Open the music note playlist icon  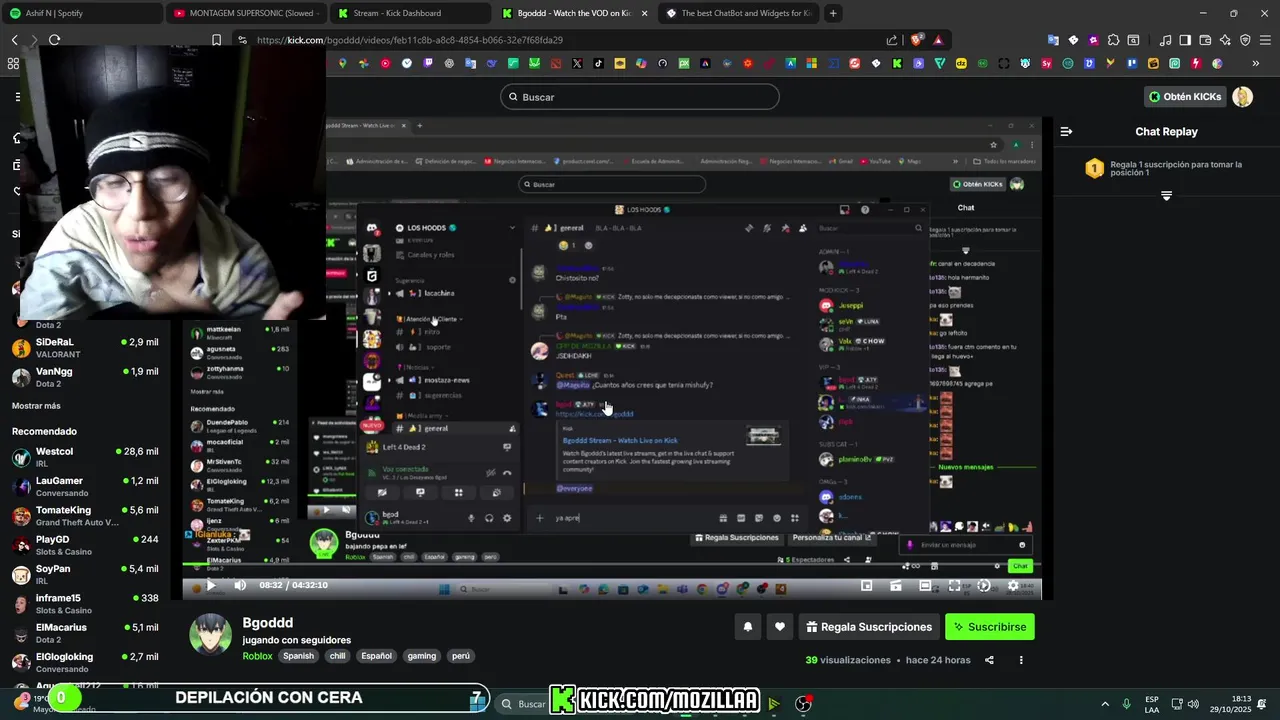[x=1165, y=40]
